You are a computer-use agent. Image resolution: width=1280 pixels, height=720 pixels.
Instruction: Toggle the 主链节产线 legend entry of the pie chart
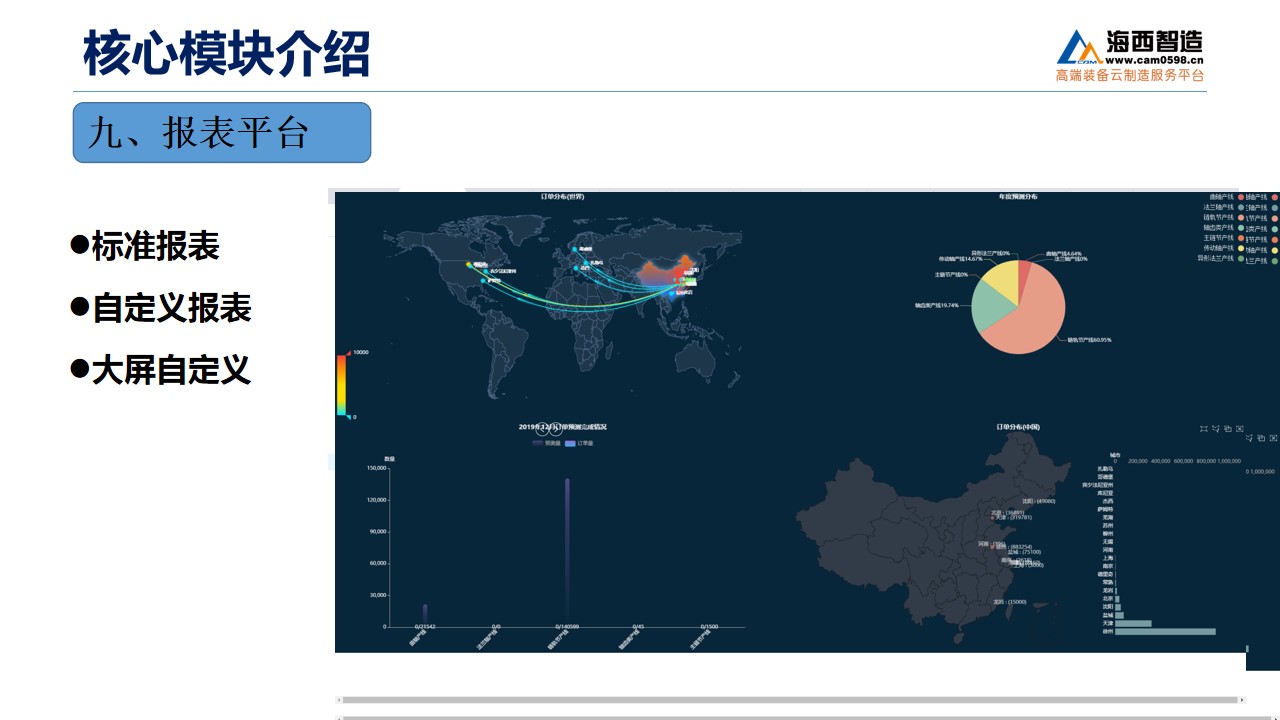(1225, 238)
